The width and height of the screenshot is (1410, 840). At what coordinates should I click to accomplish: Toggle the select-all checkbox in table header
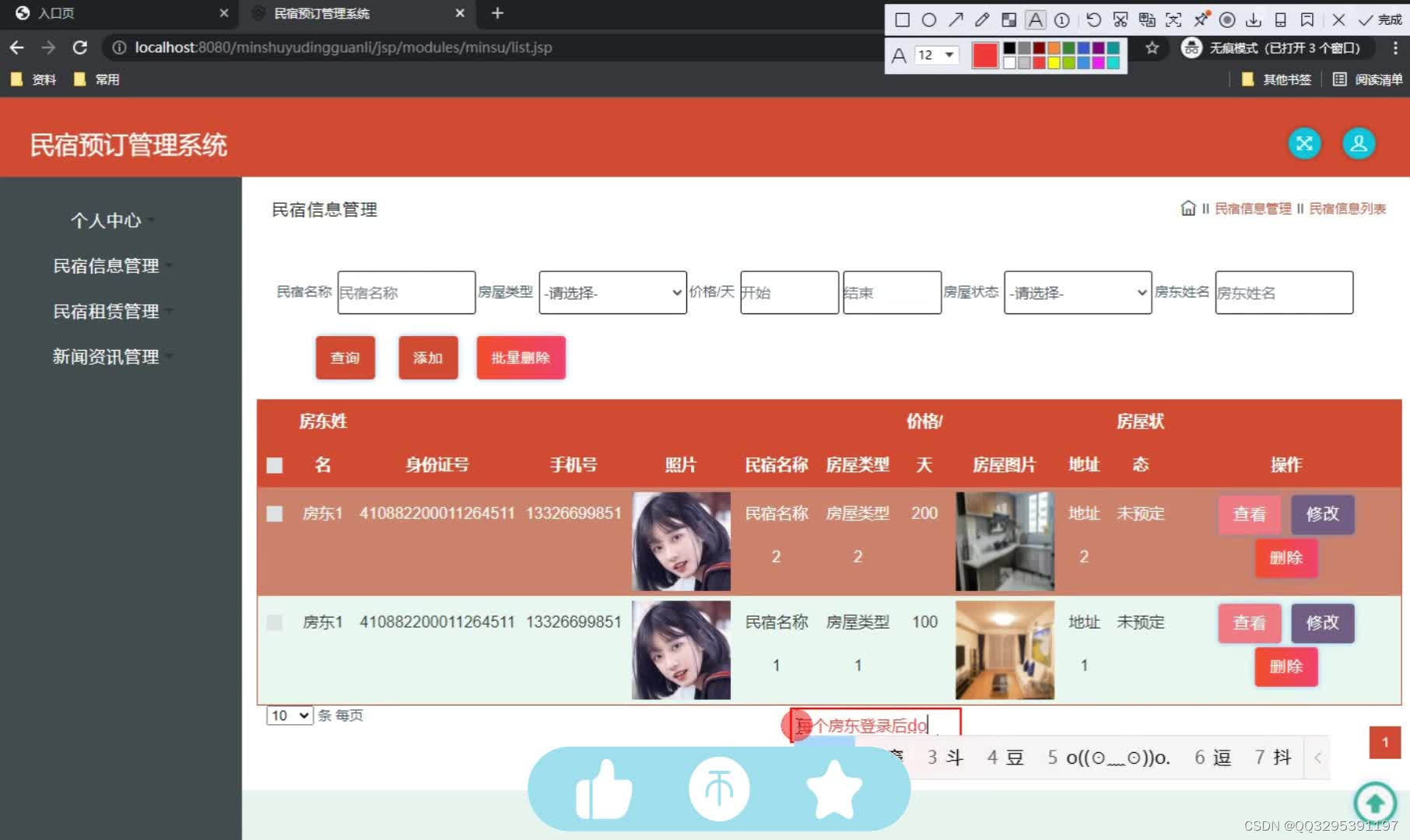click(x=275, y=465)
